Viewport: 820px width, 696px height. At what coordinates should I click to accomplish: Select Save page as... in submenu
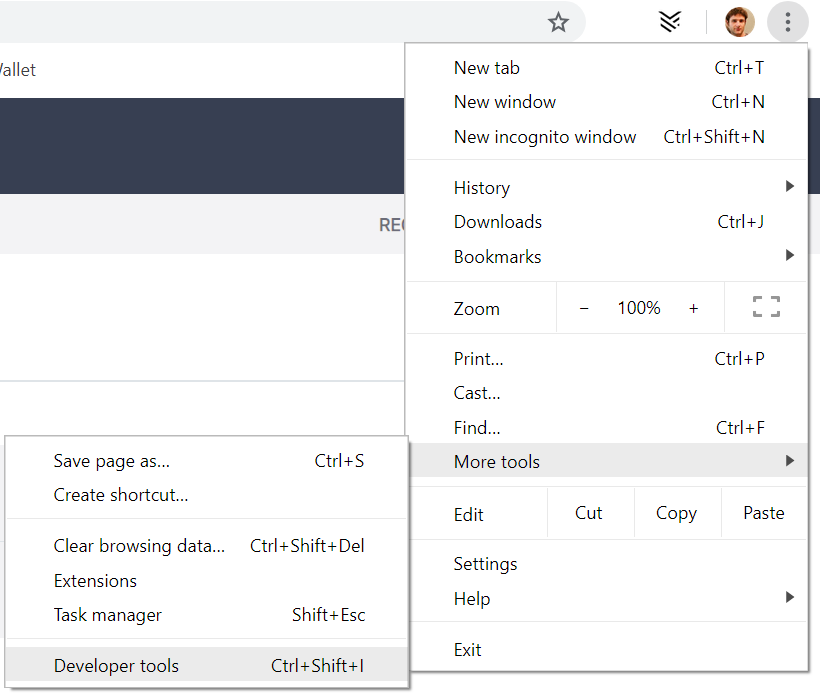click(x=207, y=461)
